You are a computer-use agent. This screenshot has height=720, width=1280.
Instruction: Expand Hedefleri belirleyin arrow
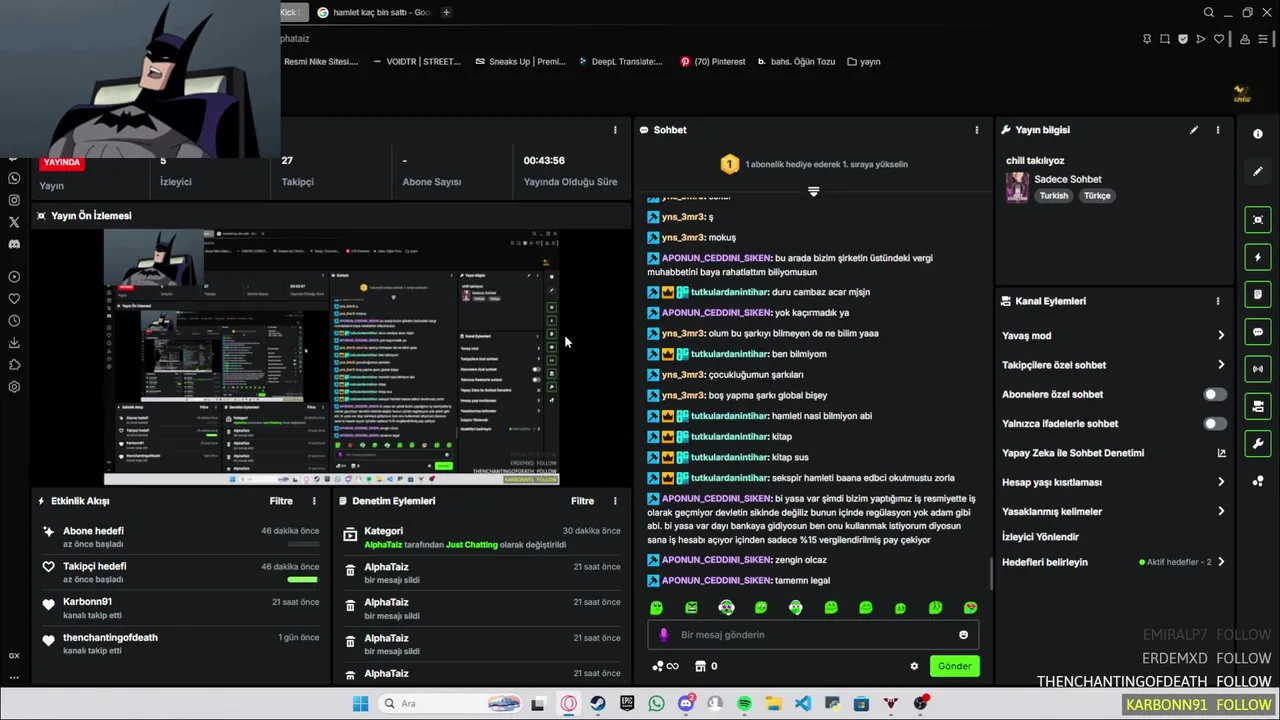tap(1221, 562)
